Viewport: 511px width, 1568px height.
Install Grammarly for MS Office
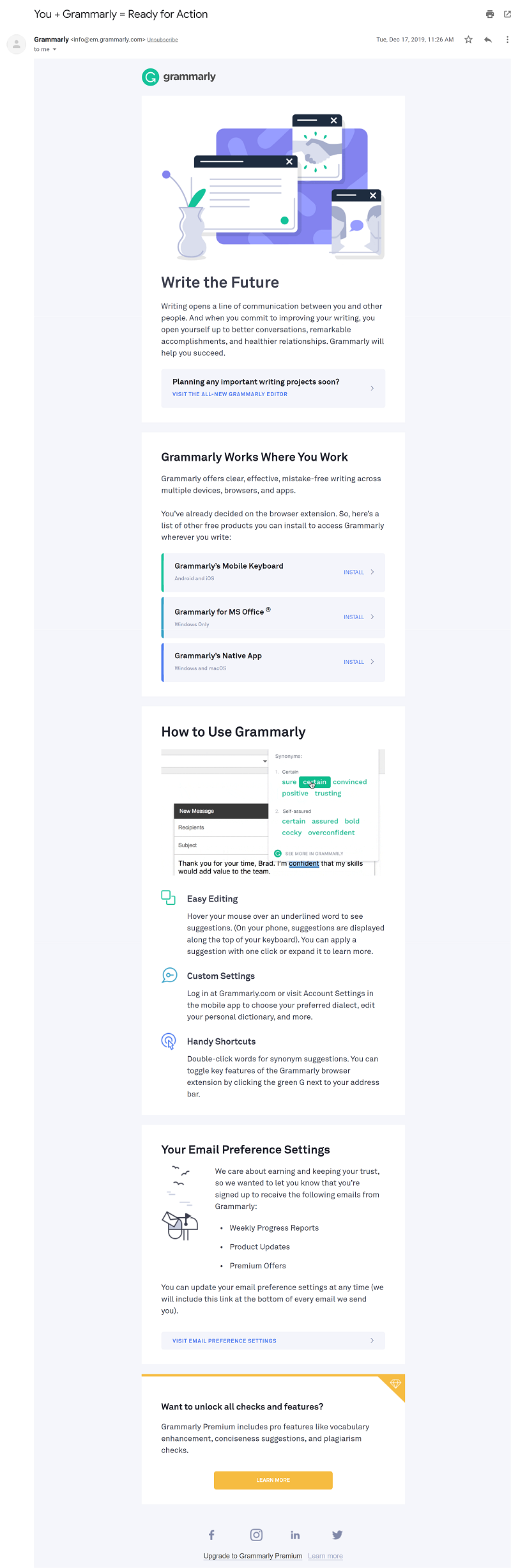358,617
